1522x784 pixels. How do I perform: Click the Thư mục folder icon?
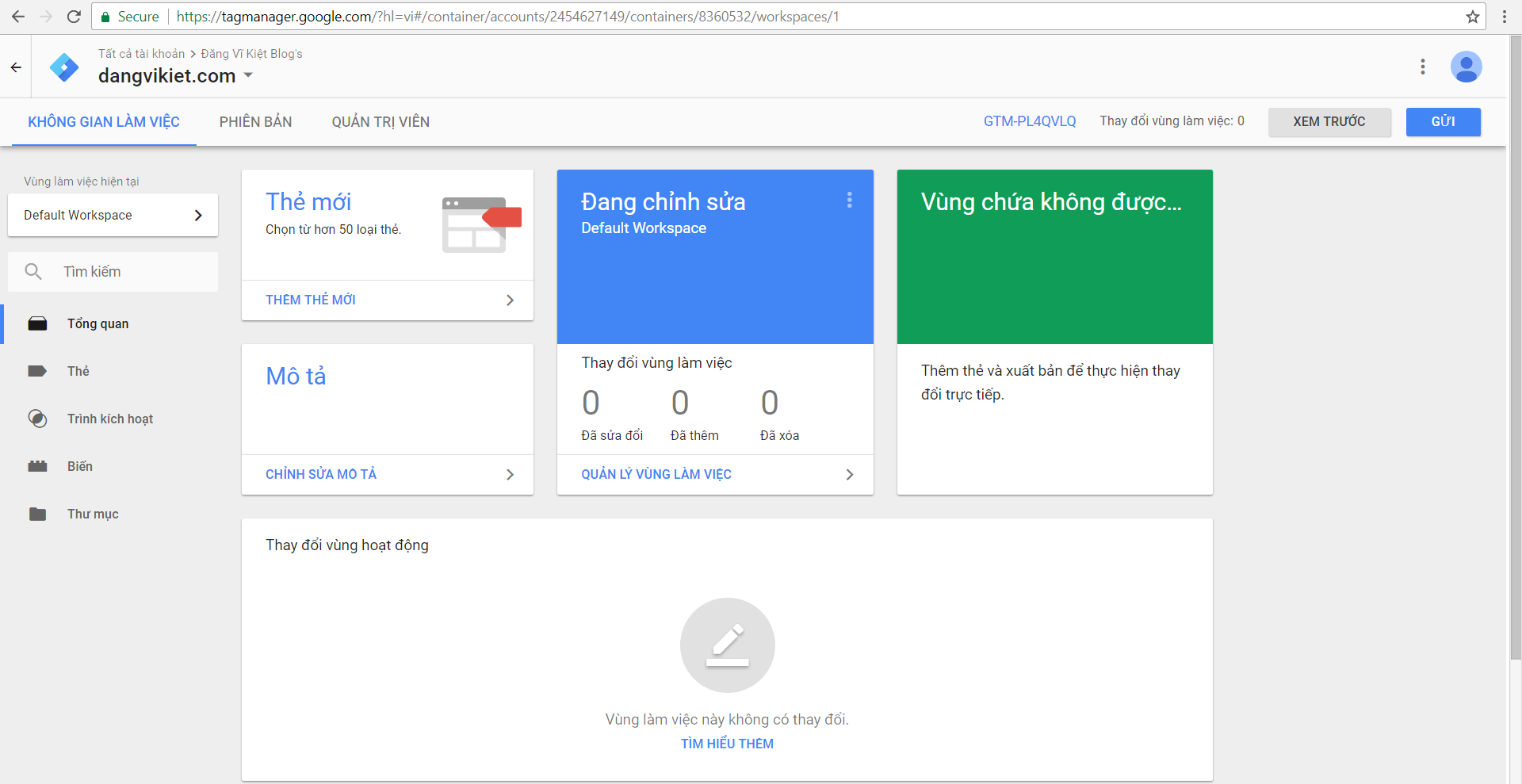tap(37, 514)
